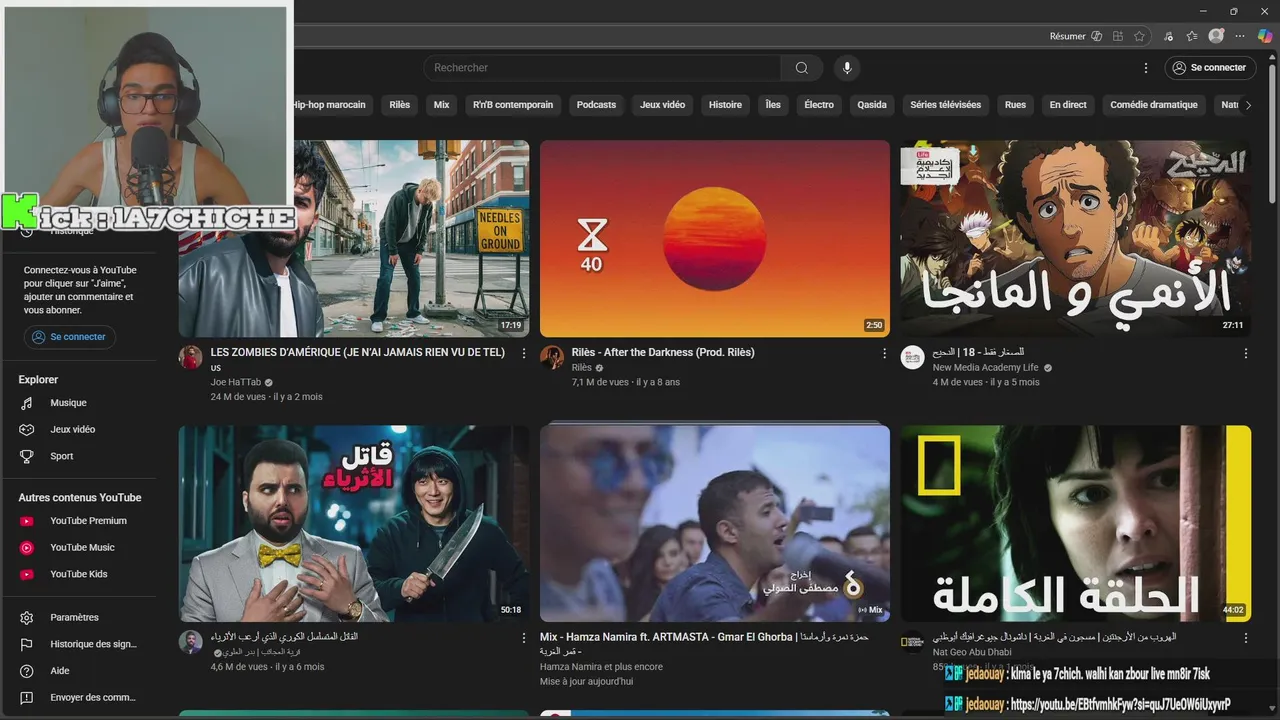Add page to favorites star icon

pos(1139,36)
